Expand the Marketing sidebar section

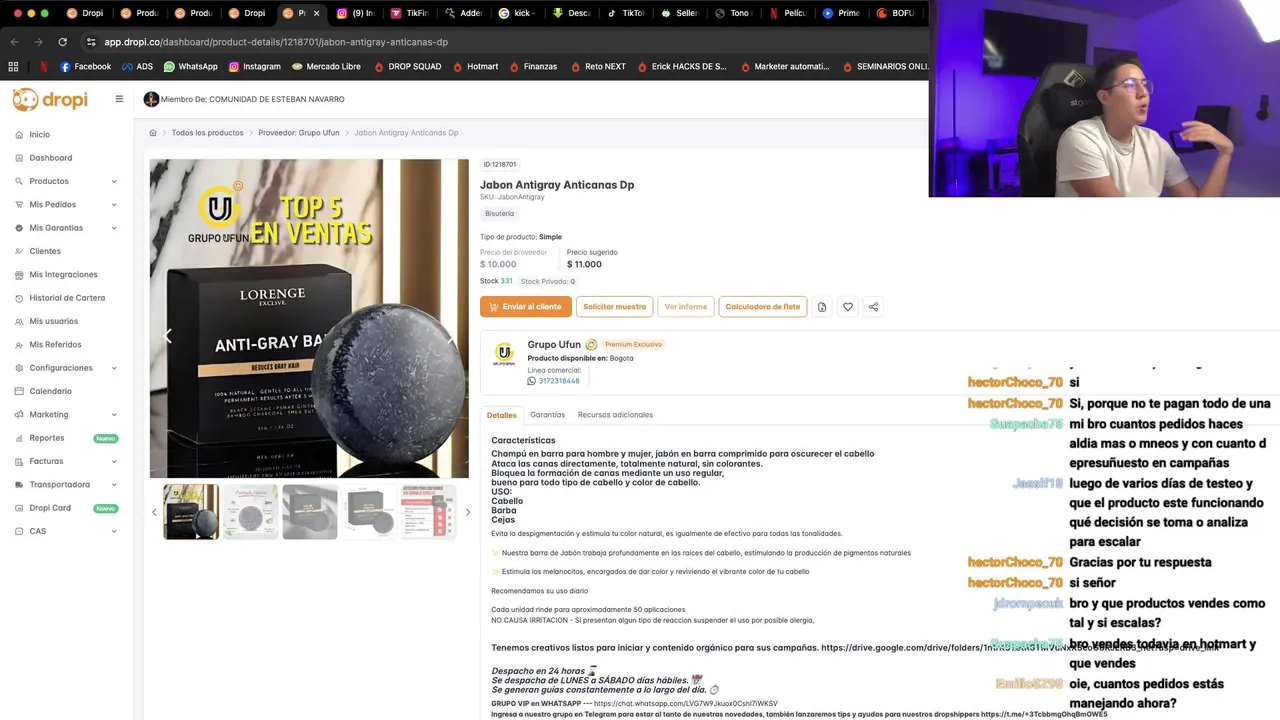point(66,414)
